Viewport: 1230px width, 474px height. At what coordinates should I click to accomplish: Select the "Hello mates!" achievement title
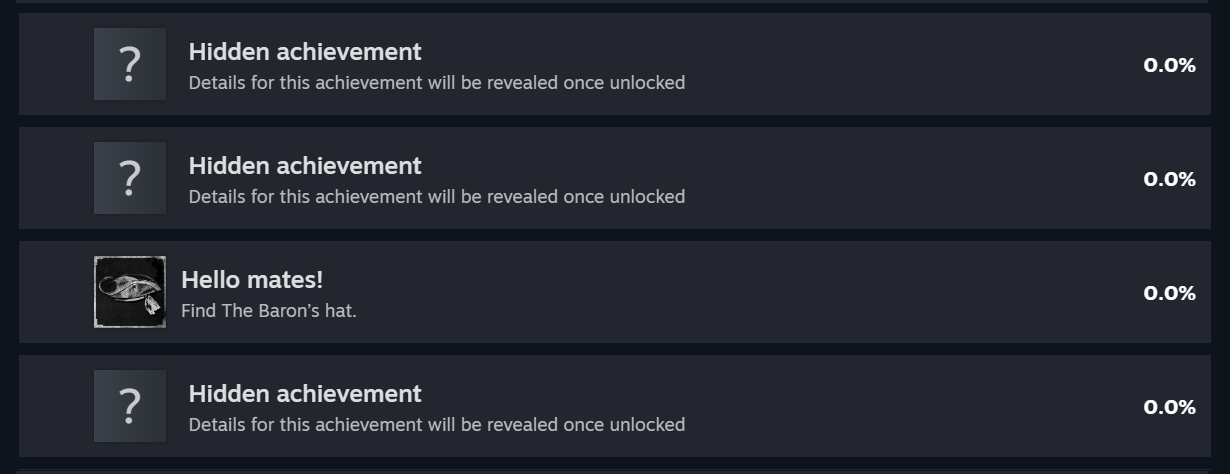click(252, 280)
